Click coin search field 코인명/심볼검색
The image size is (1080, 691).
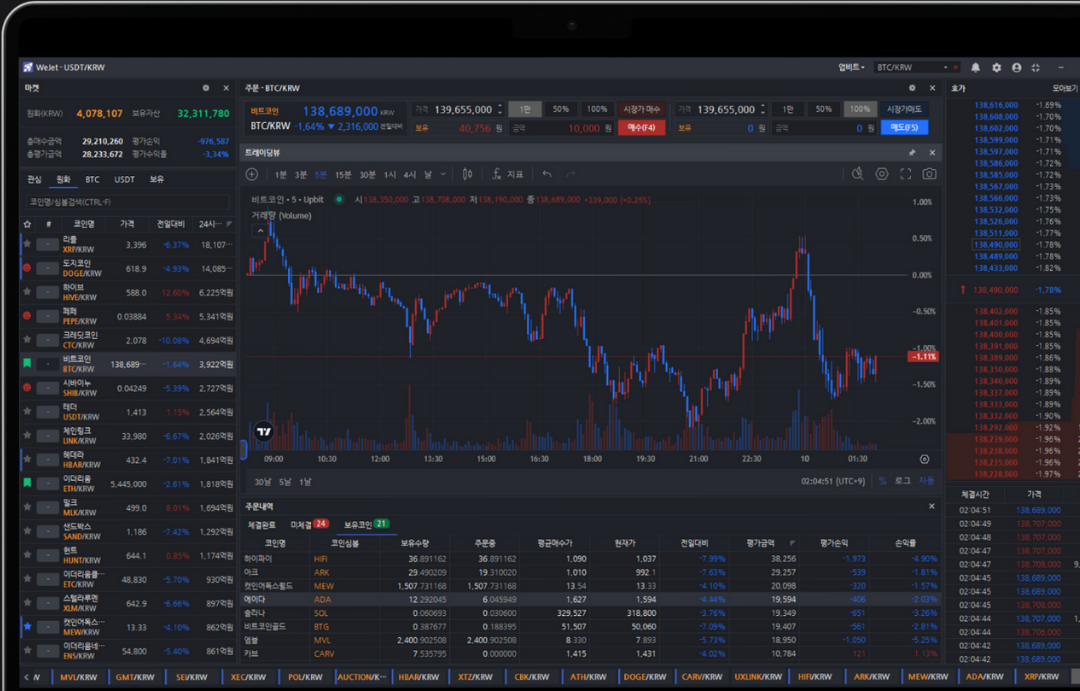coord(127,202)
